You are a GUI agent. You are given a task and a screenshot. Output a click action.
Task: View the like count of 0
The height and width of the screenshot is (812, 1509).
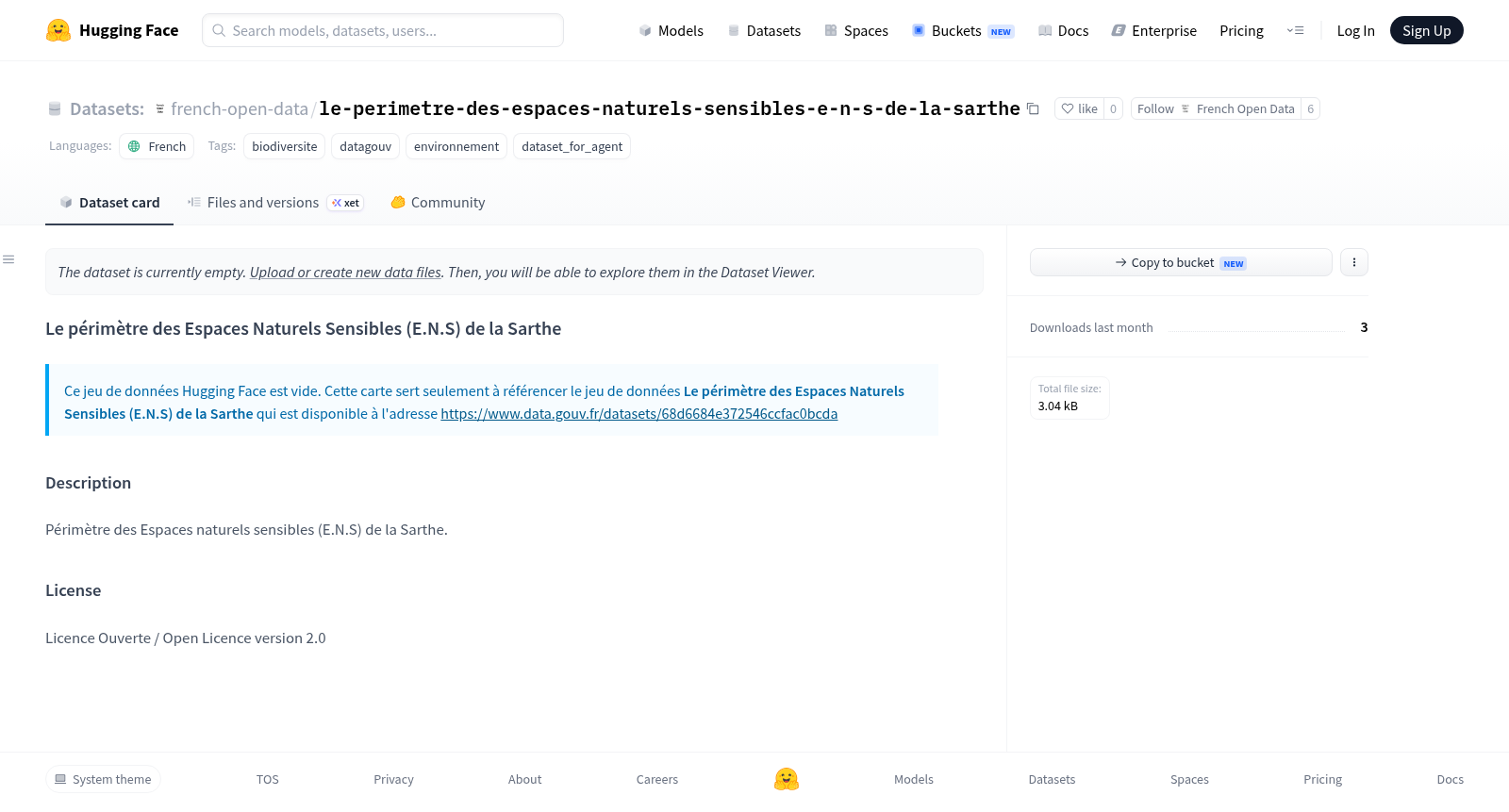coord(1113,108)
